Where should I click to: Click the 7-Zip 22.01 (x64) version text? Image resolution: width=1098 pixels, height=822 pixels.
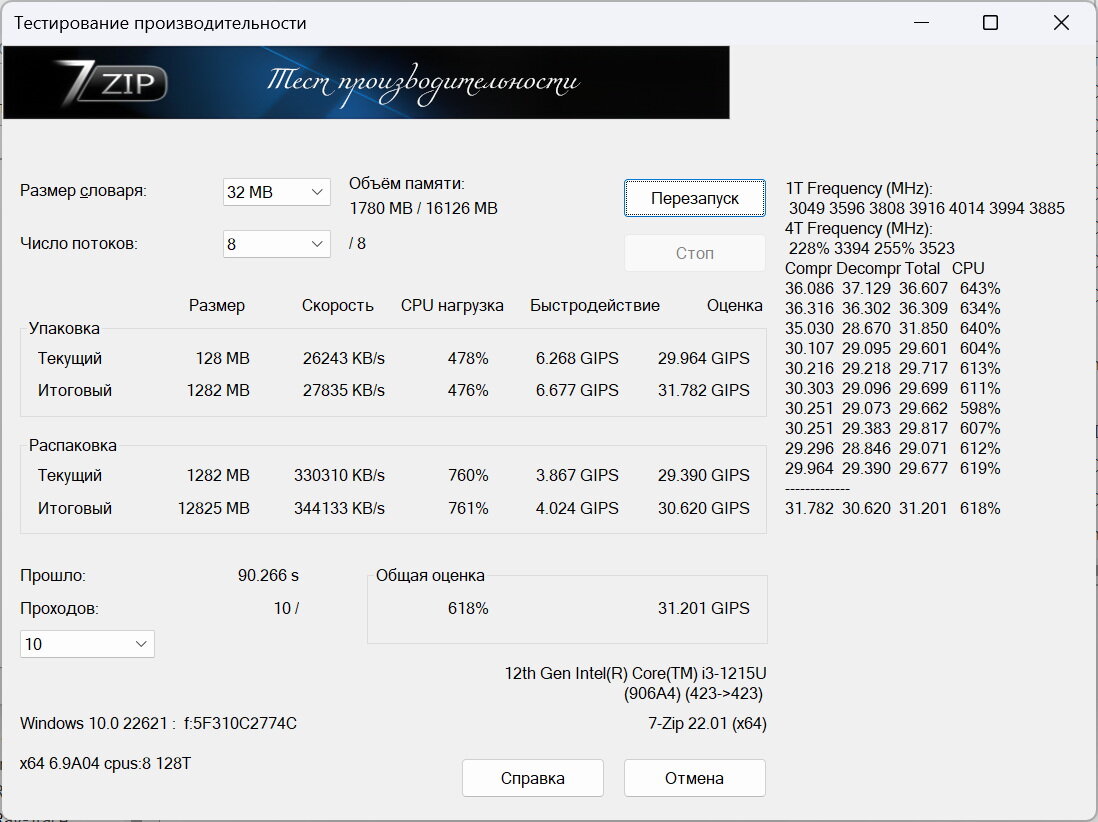click(x=707, y=724)
